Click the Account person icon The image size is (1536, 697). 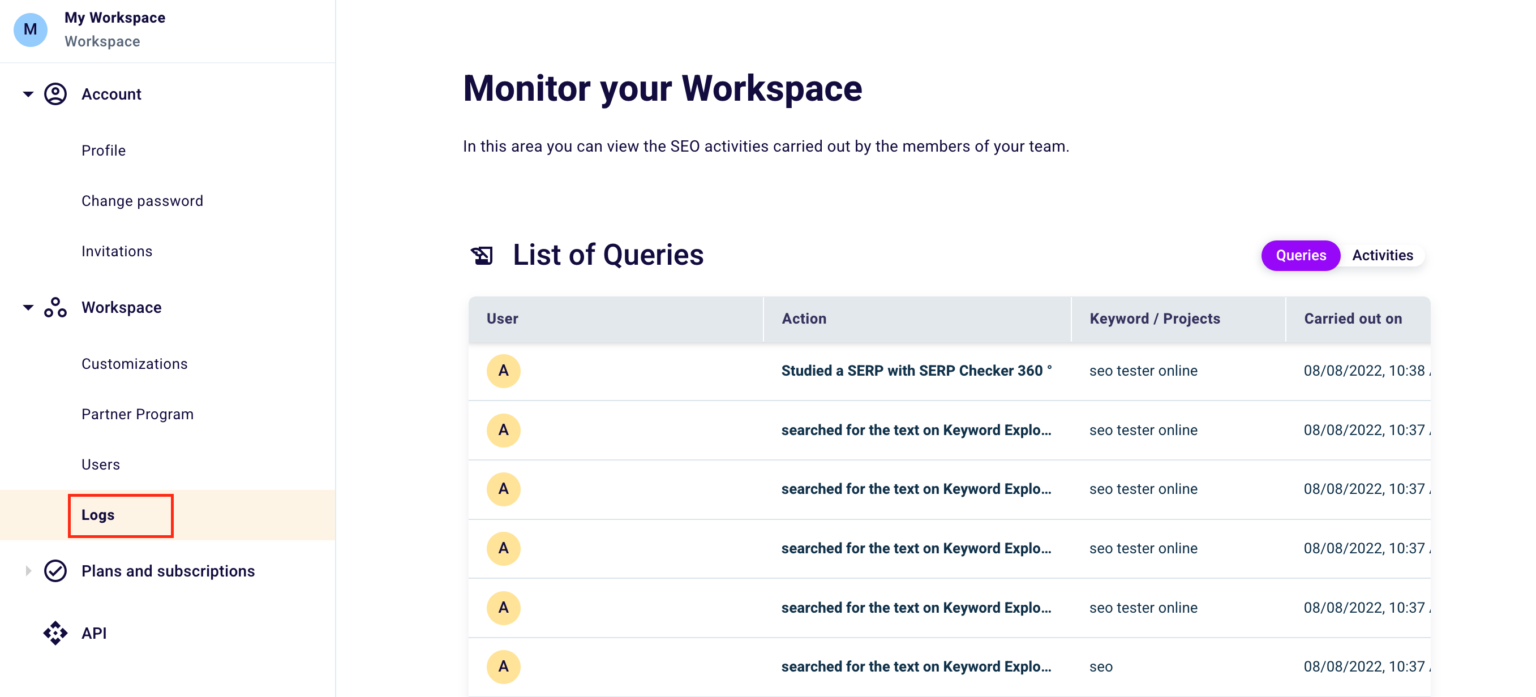55,93
